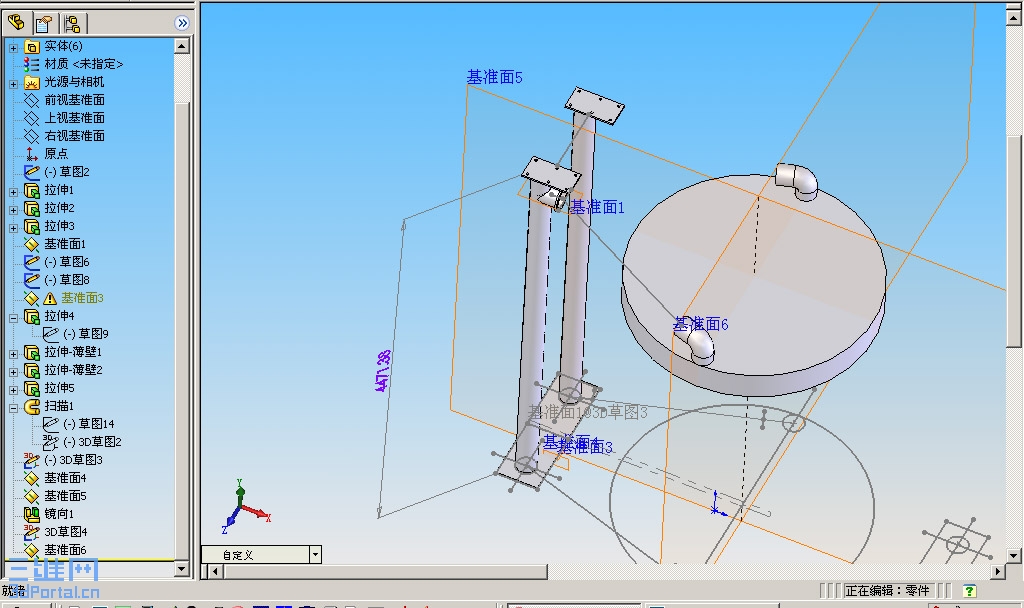Viewport: 1024px width, 608px height.
Task: Select the 前视基准面 plane icon
Action: pos(31,100)
